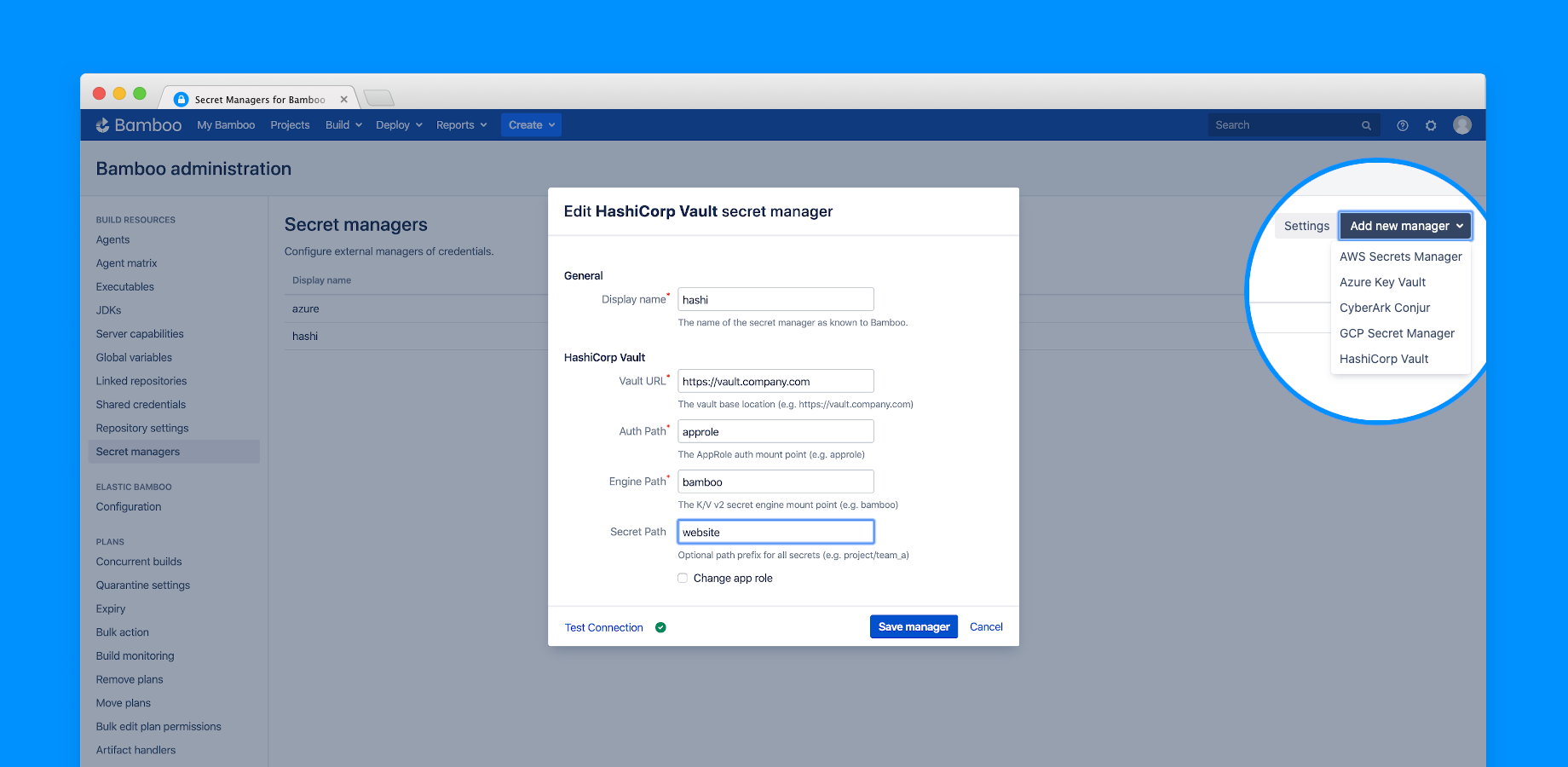
Task: Focus the Auth Path input field
Action: [775, 431]
